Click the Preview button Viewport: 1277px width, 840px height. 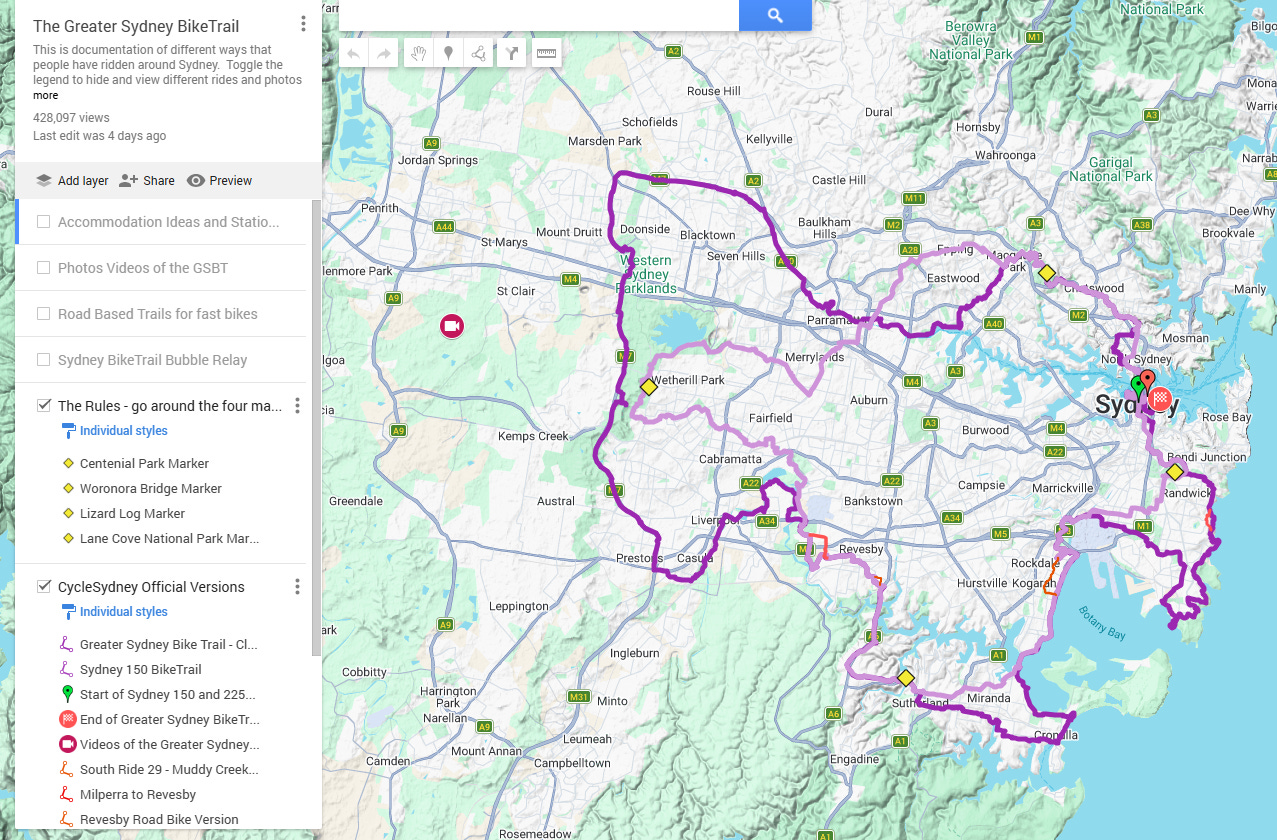coord(219,181)
